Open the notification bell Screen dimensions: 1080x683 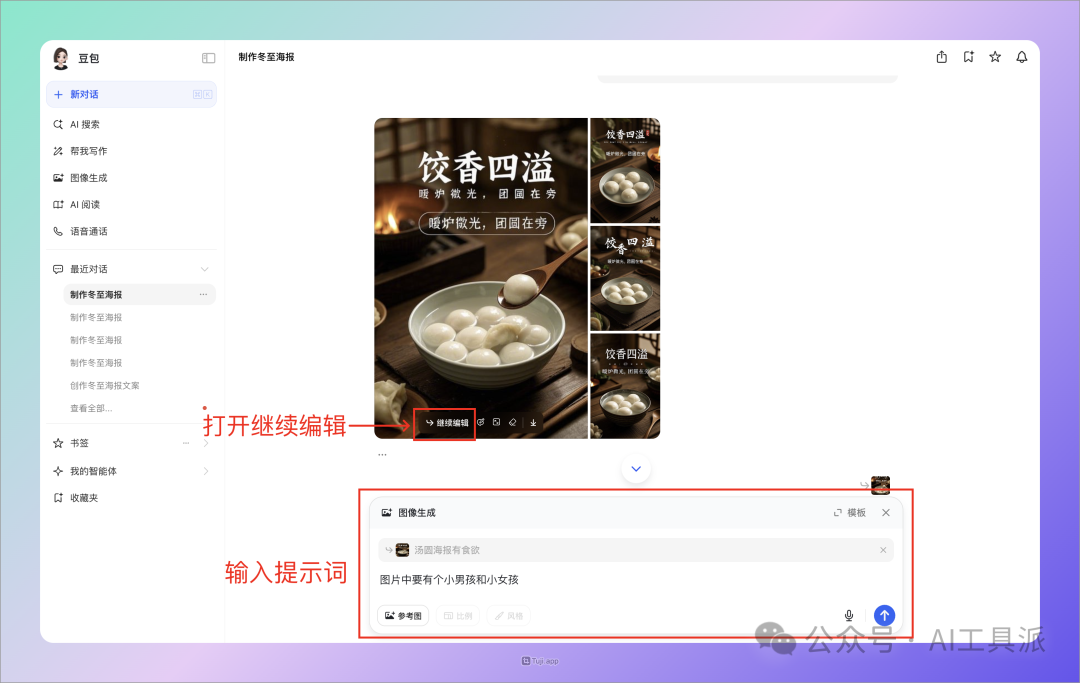(1022, 57)
